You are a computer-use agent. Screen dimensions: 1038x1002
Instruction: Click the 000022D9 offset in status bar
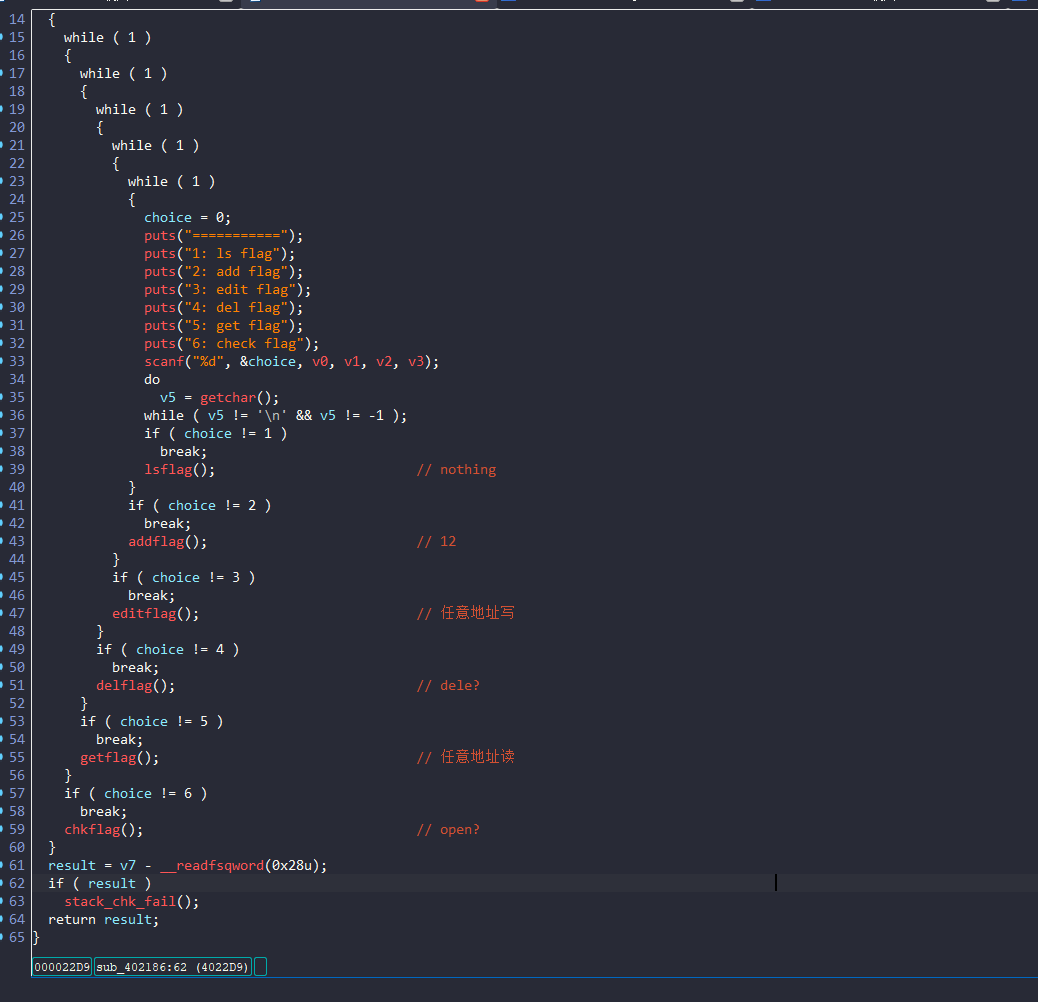click(x=62, y=967)
